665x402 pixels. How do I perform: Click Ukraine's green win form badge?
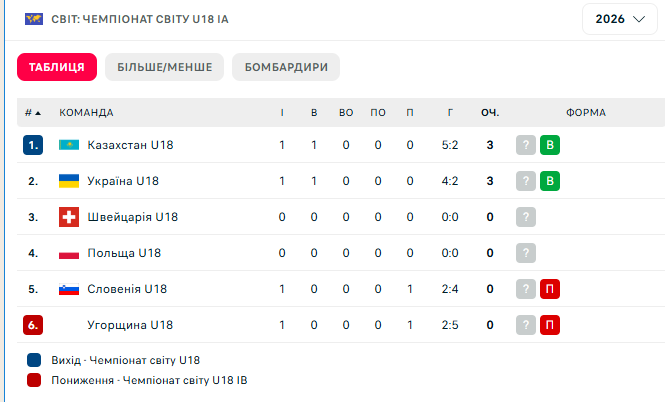pos(549,181)
